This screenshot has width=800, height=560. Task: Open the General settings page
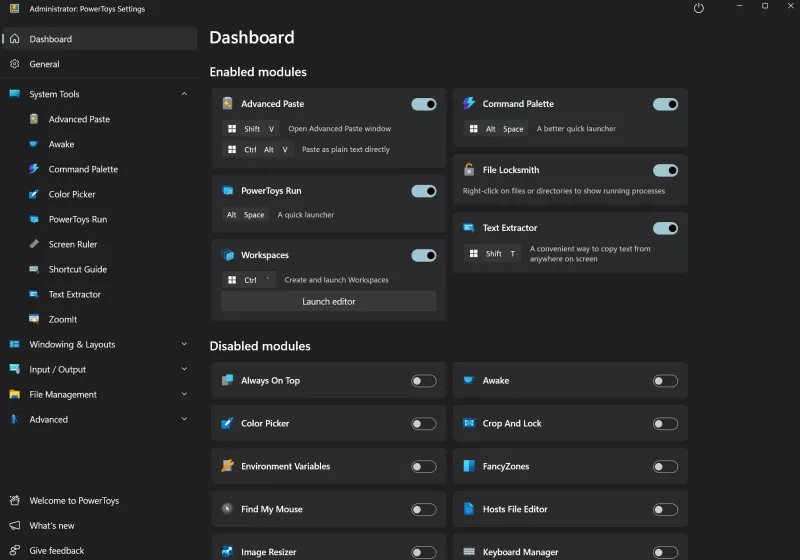(x=44, y=64)
